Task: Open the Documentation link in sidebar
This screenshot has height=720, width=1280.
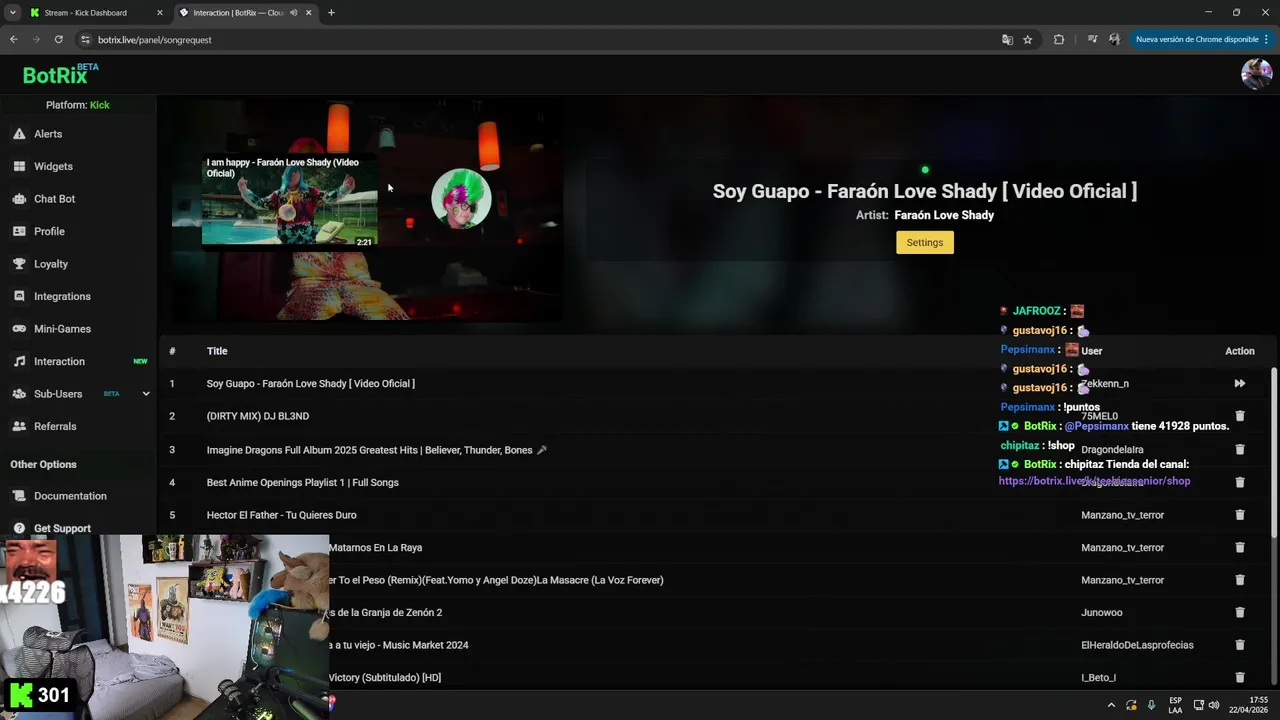Action: (x=70, y=496)
